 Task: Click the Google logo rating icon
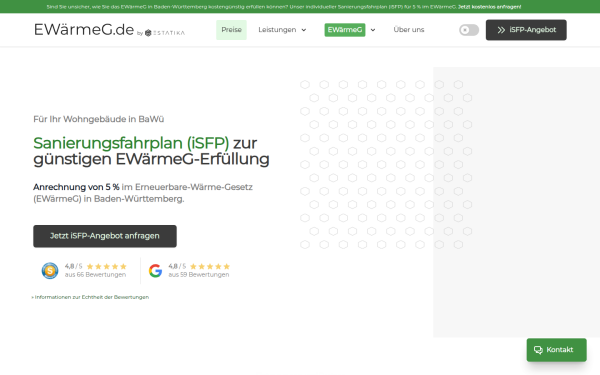tap(155, 271)
